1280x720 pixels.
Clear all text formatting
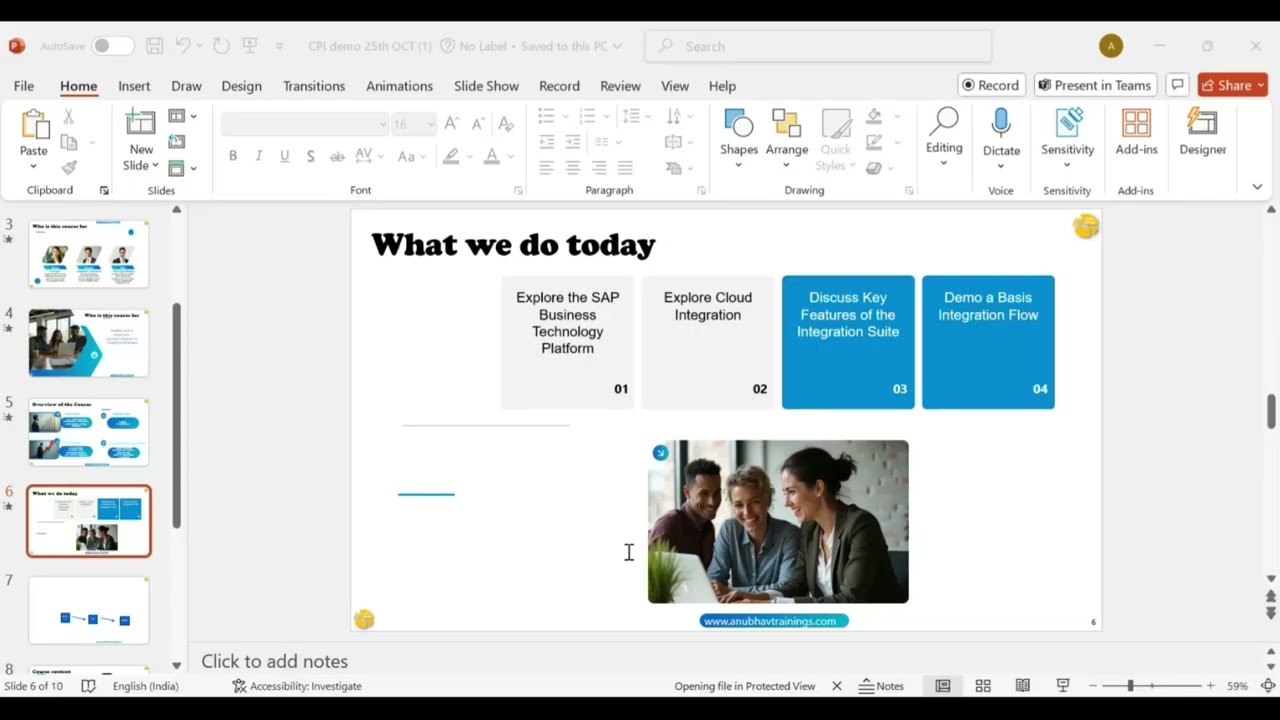click(x=507, y=123)
